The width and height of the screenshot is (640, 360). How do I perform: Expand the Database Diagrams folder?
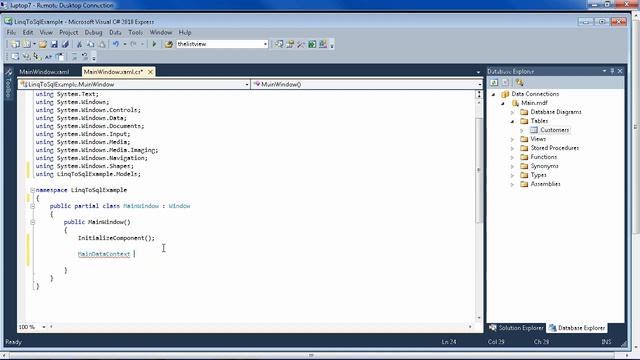coord(512,112)
